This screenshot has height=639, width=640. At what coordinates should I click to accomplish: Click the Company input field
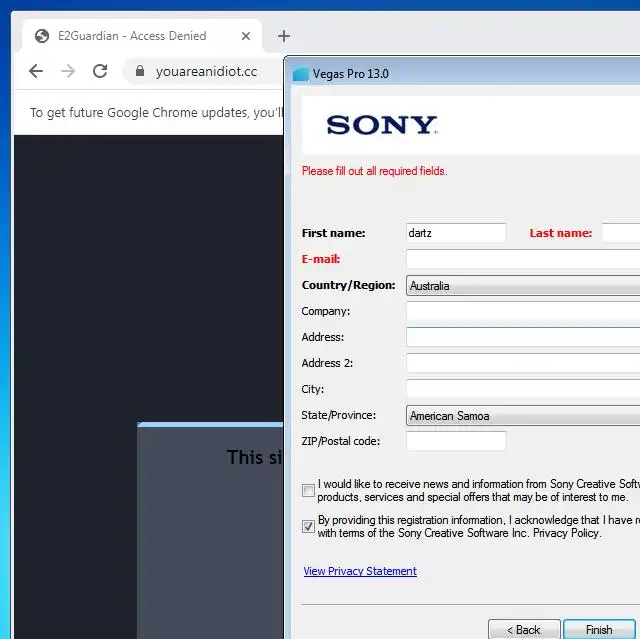pos(523,311)
